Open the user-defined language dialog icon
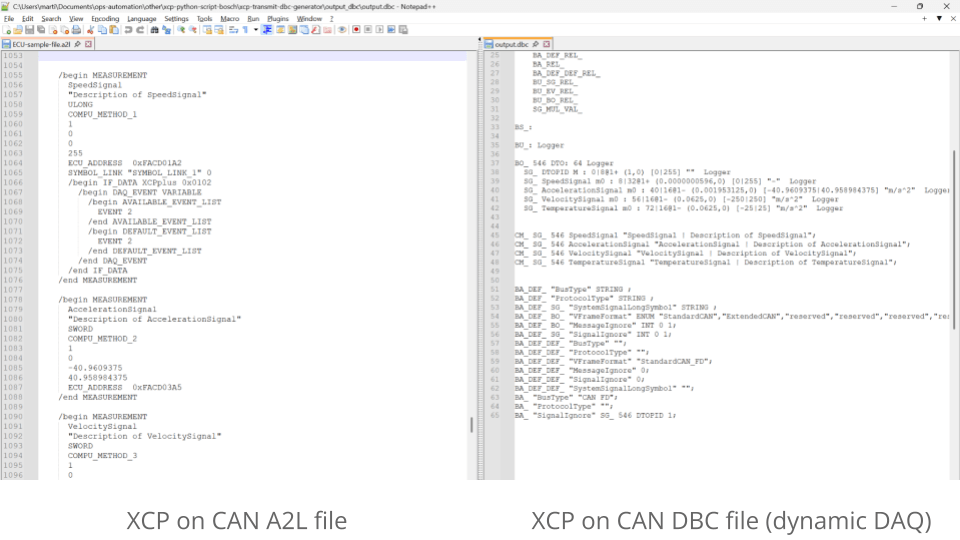The height and width of the screenshot is (540, 960). [x=280, y=29]
